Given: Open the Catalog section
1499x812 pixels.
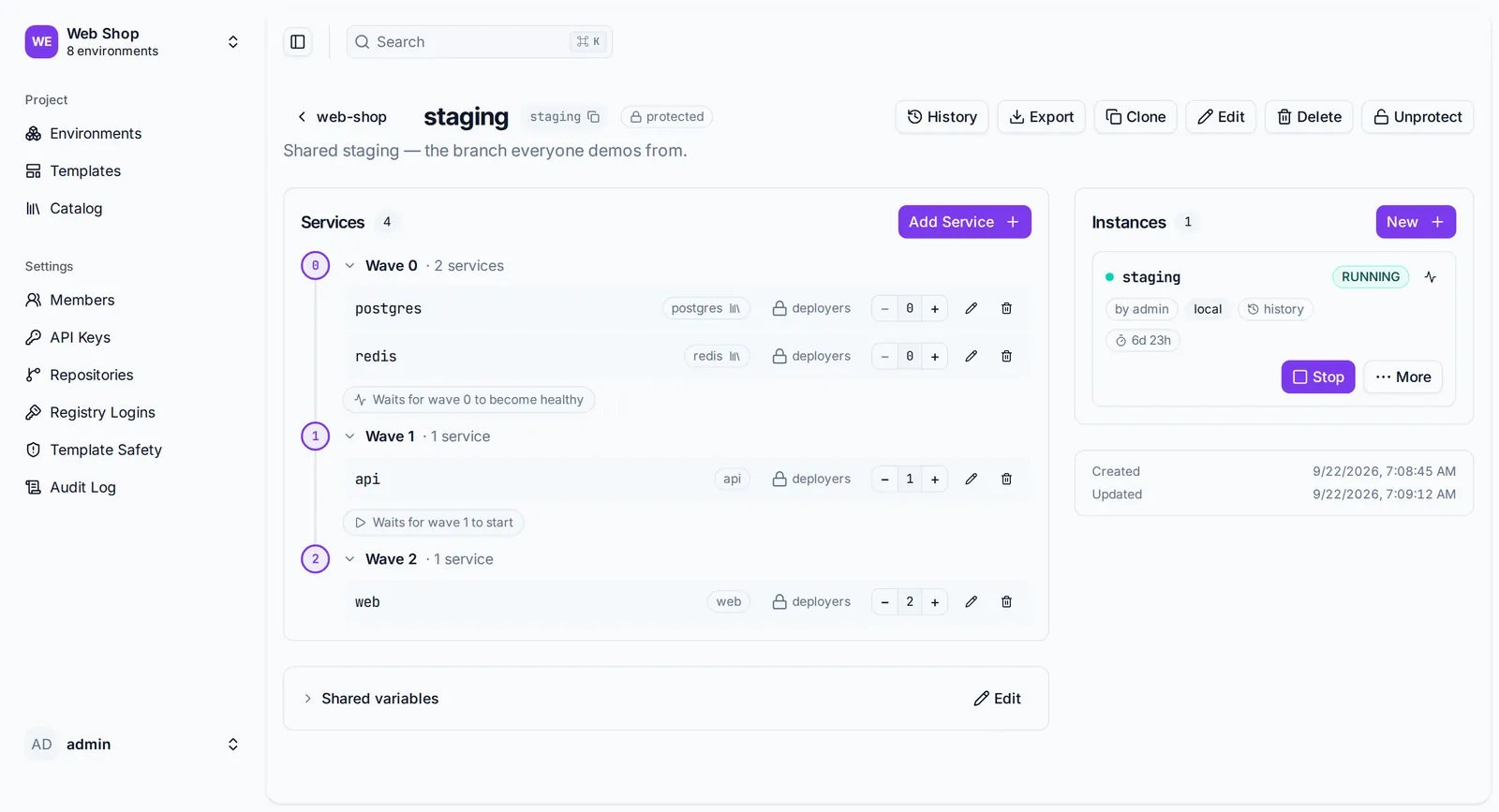Looking at the screenshot, I should click(132, 209).
